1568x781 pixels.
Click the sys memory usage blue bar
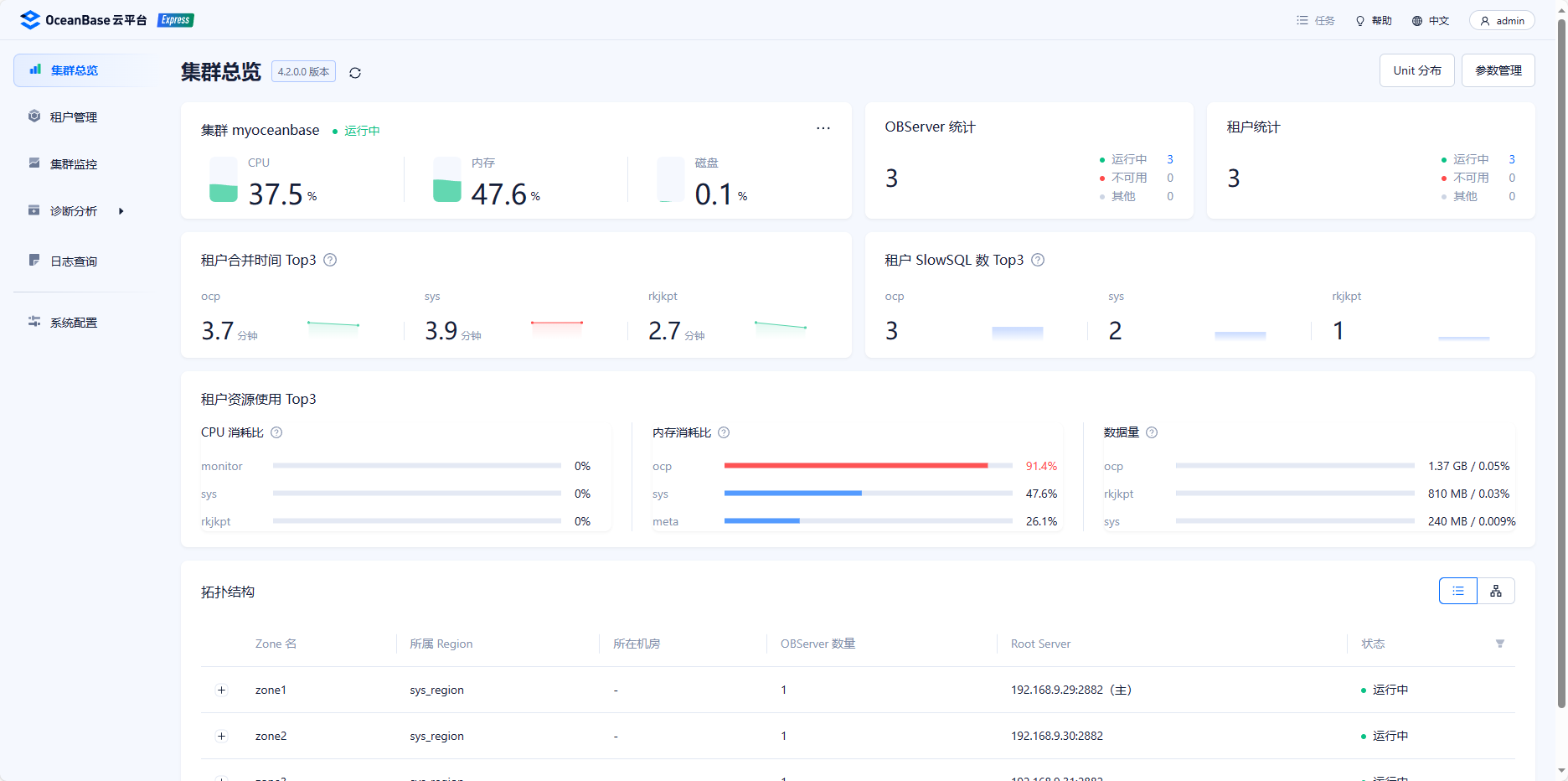(793, 493)
